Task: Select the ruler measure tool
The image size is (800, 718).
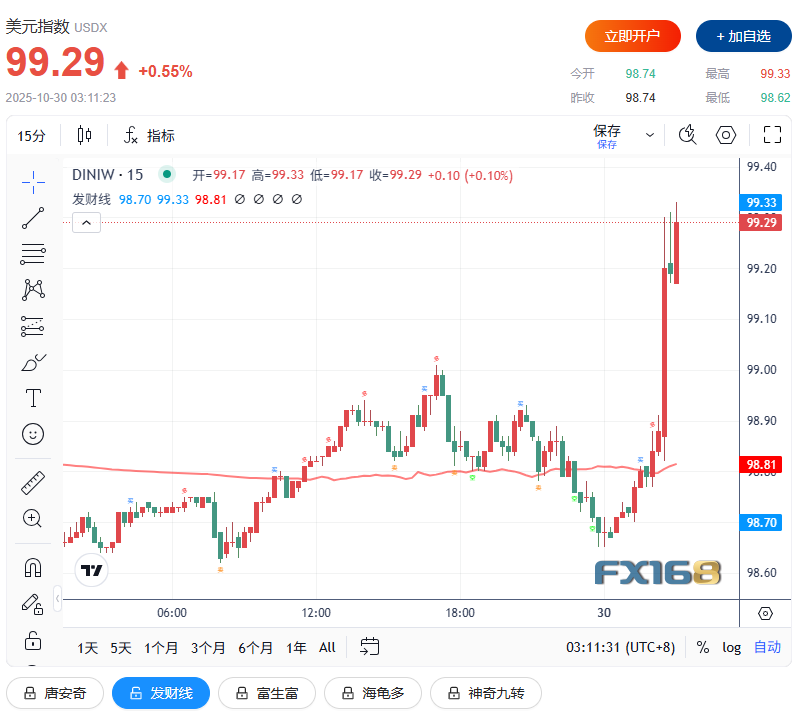Action: (33, 483)
